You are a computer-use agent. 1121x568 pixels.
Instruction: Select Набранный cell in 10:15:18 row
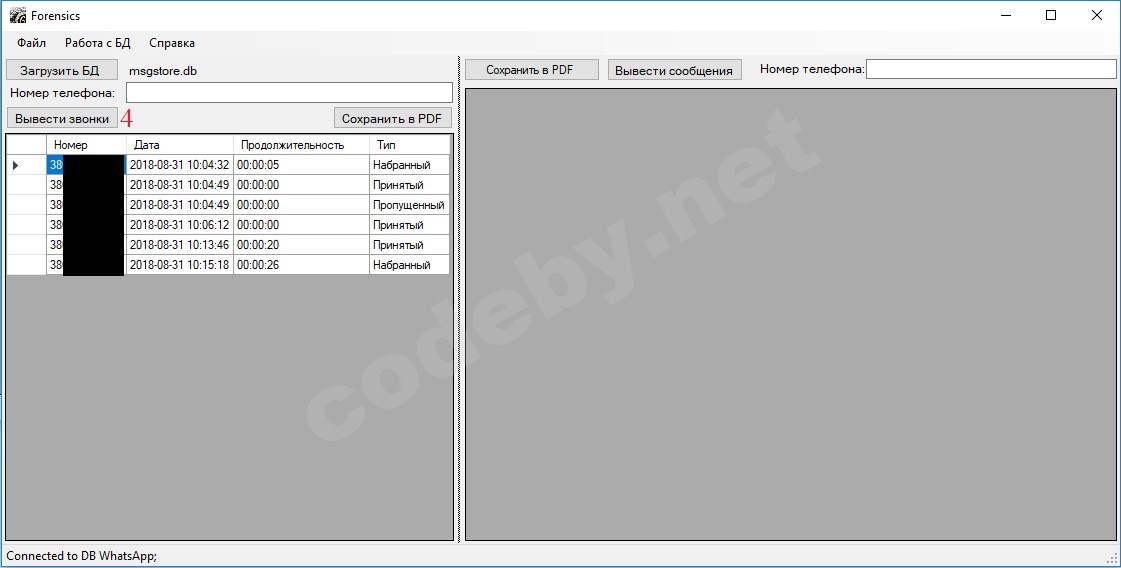pyautogui.click(x=409, y=265)
